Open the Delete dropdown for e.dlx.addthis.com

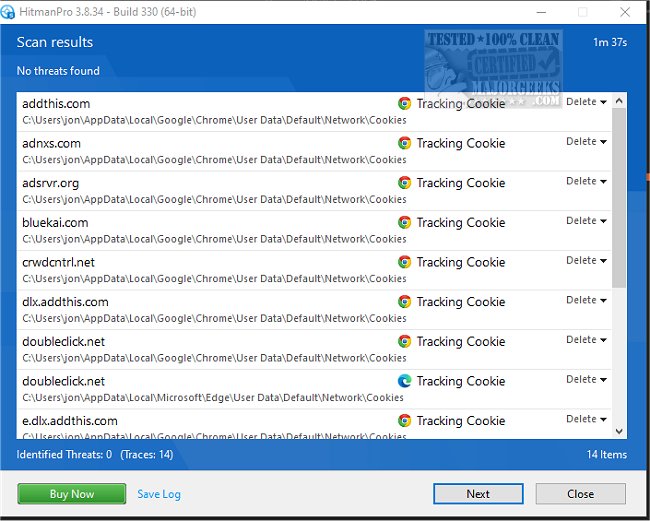coord(586,419)
